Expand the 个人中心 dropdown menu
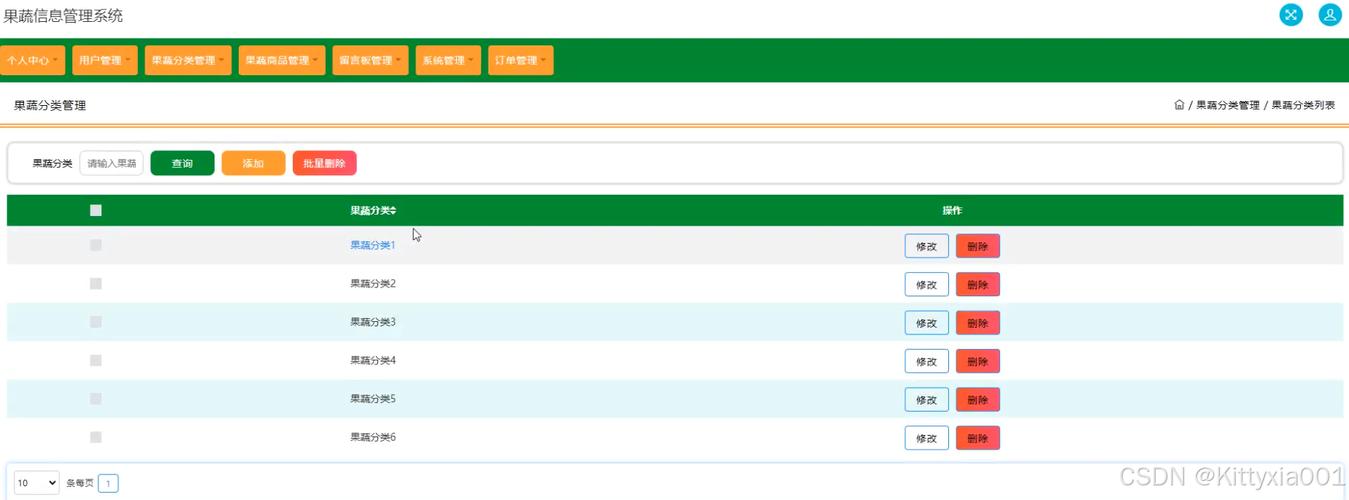Screen dimensions: 1349x500 click(33, 60)
